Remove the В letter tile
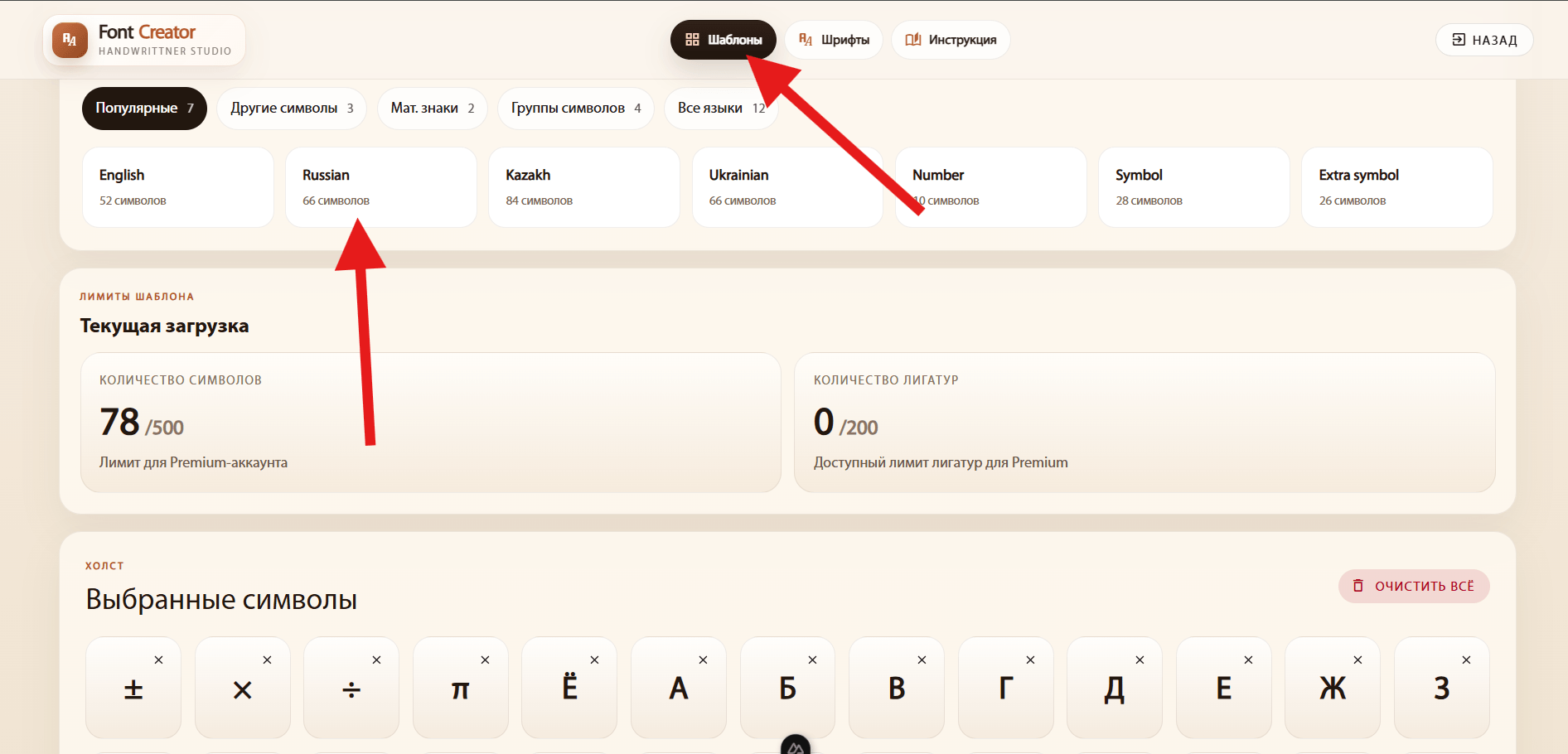 922,660
